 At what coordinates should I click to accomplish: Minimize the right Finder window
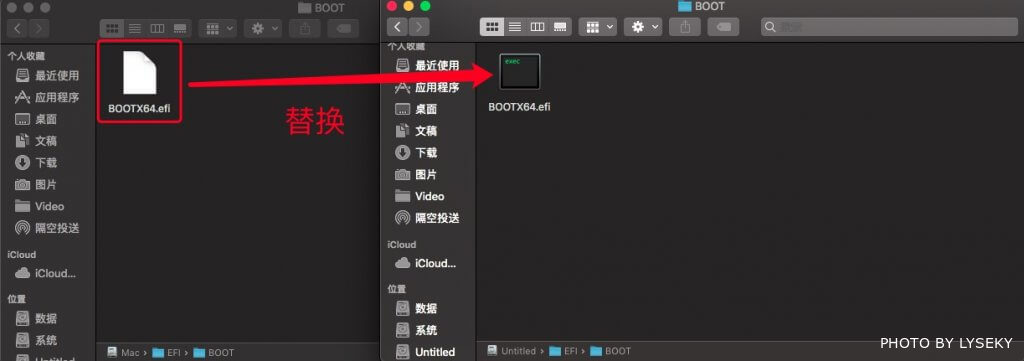(x=409, y=6)
